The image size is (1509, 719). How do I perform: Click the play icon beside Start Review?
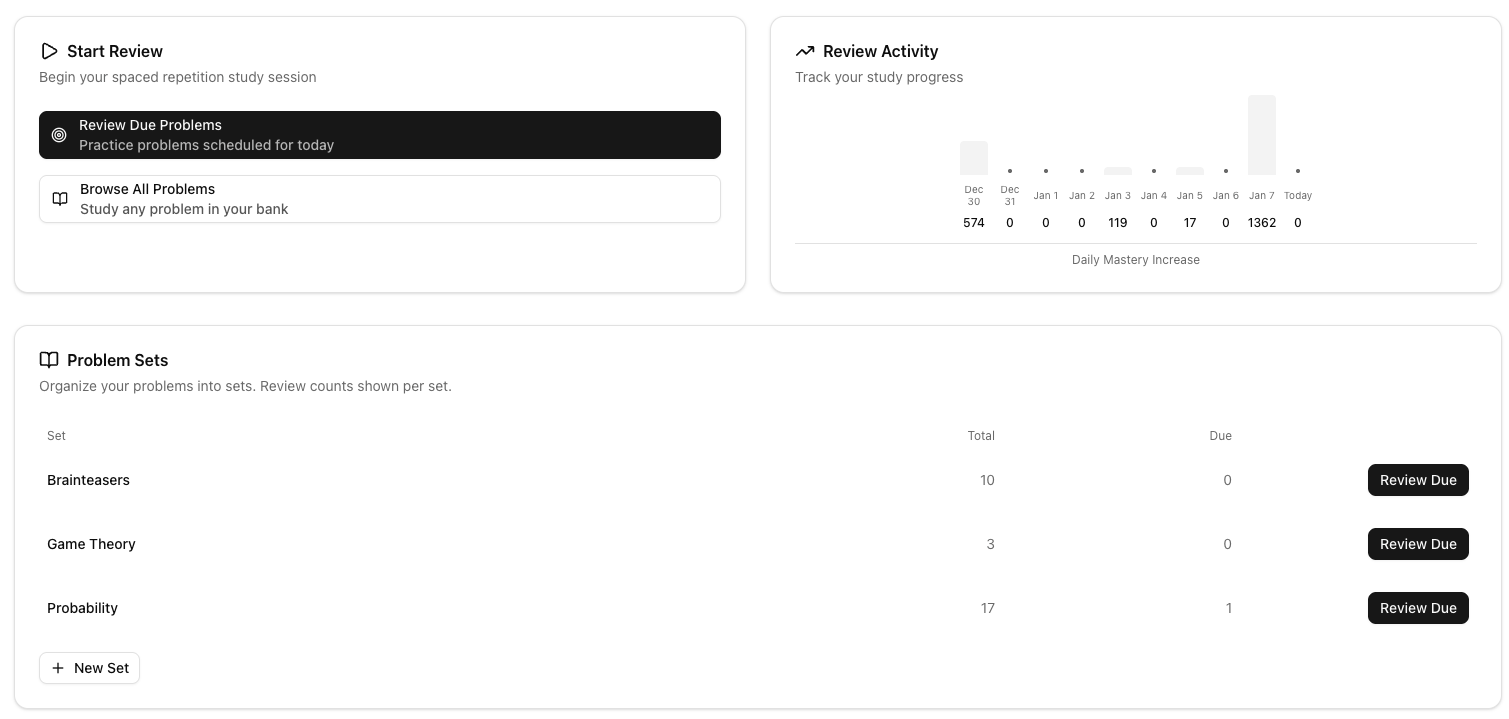[x=49, y=51]
